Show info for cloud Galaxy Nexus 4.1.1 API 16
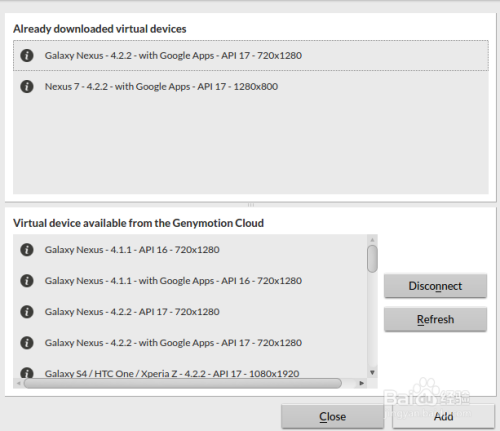Image resolution: width=500 pixels, height=431 pixels. pyautogui.click(x=27, y=250)
